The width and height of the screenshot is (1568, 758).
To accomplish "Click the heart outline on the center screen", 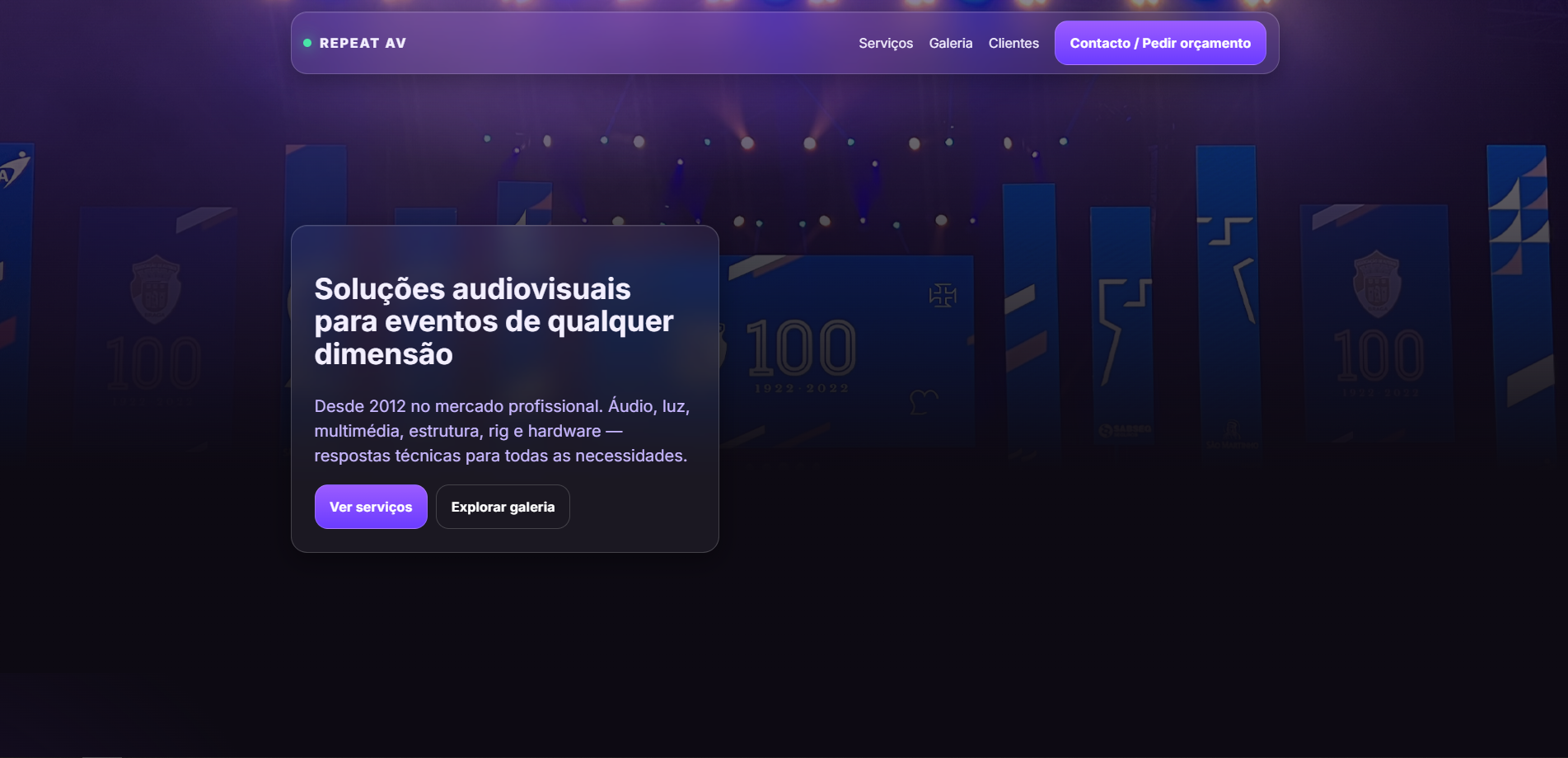I will 923,401.
